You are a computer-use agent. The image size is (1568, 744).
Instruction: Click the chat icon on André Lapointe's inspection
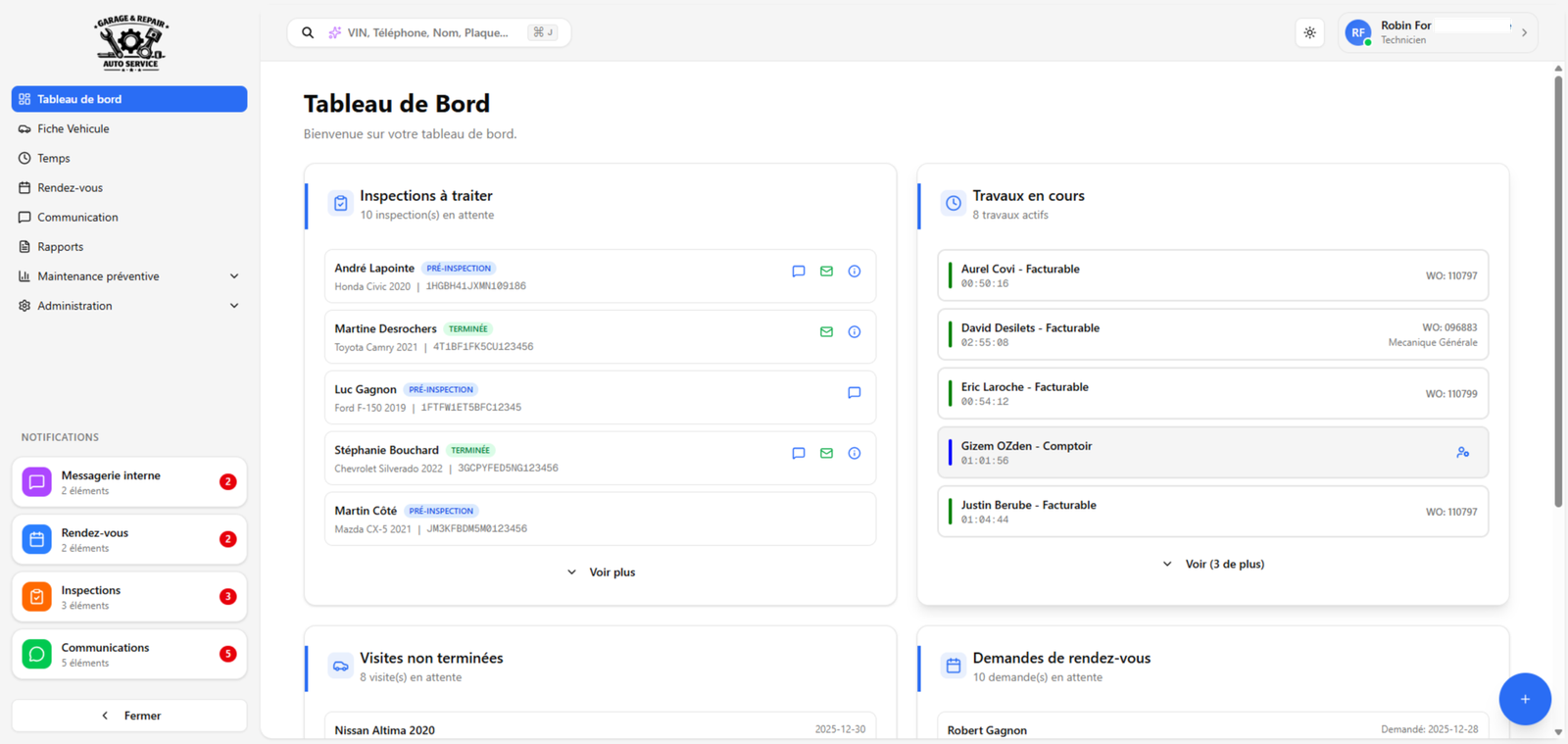[798, 272]
